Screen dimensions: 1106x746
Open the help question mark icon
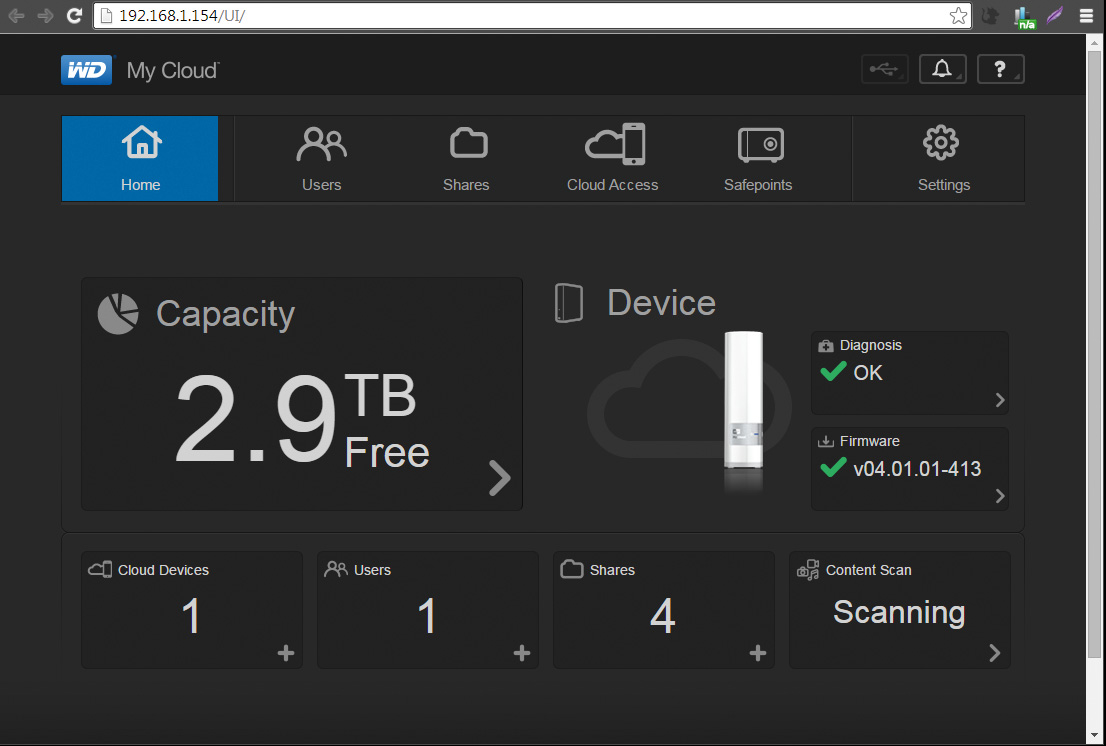tap(1000, 69)
